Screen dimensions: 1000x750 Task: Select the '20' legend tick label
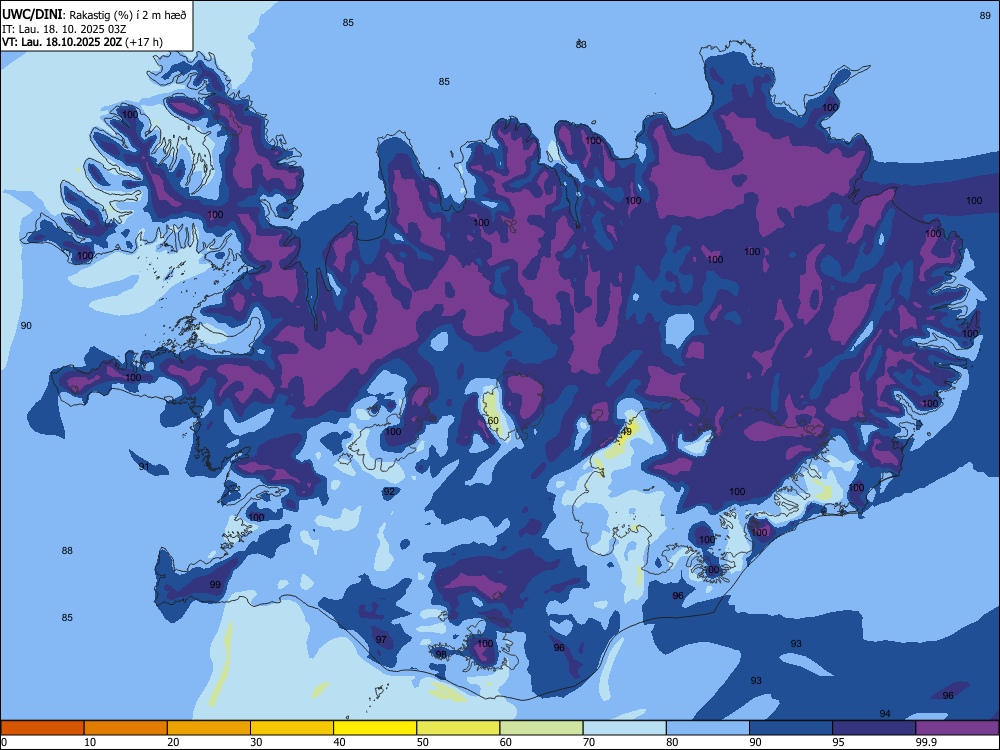173,742
